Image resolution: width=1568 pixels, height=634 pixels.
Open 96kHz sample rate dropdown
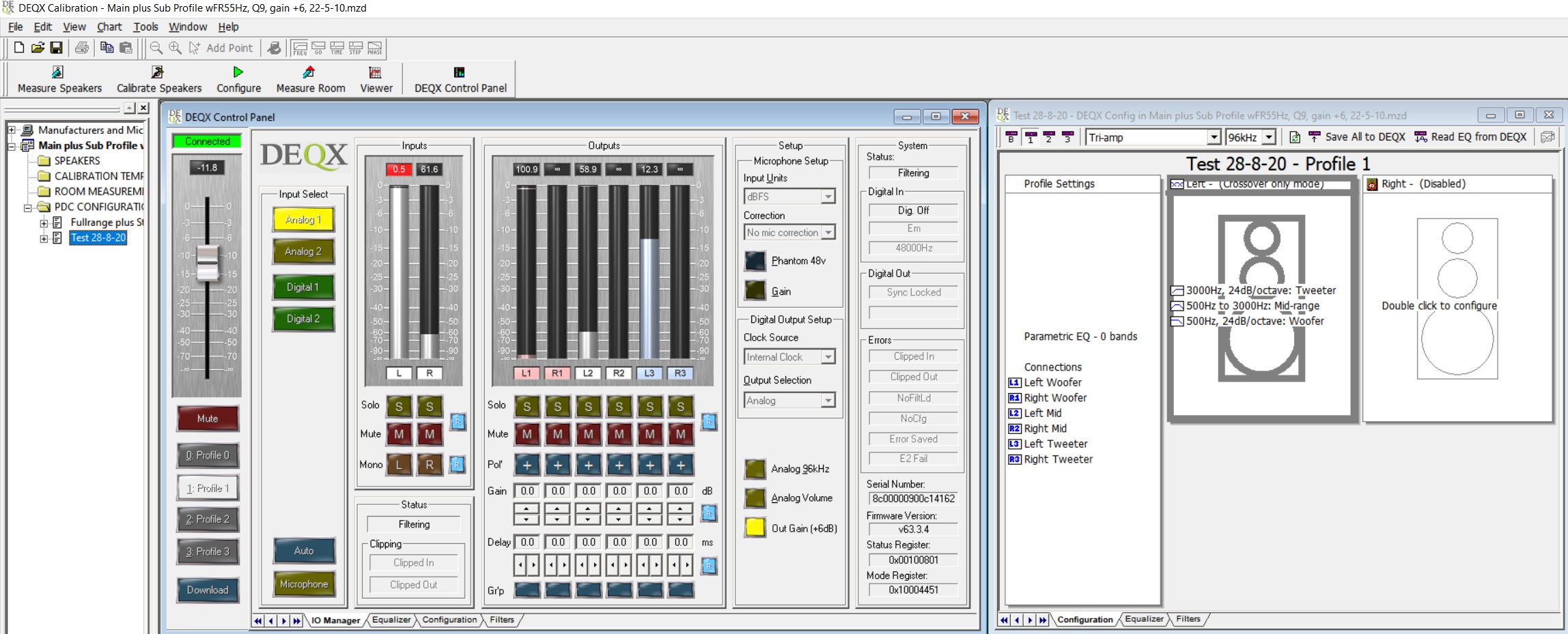pyautogui.click(x=1269, y=137)
